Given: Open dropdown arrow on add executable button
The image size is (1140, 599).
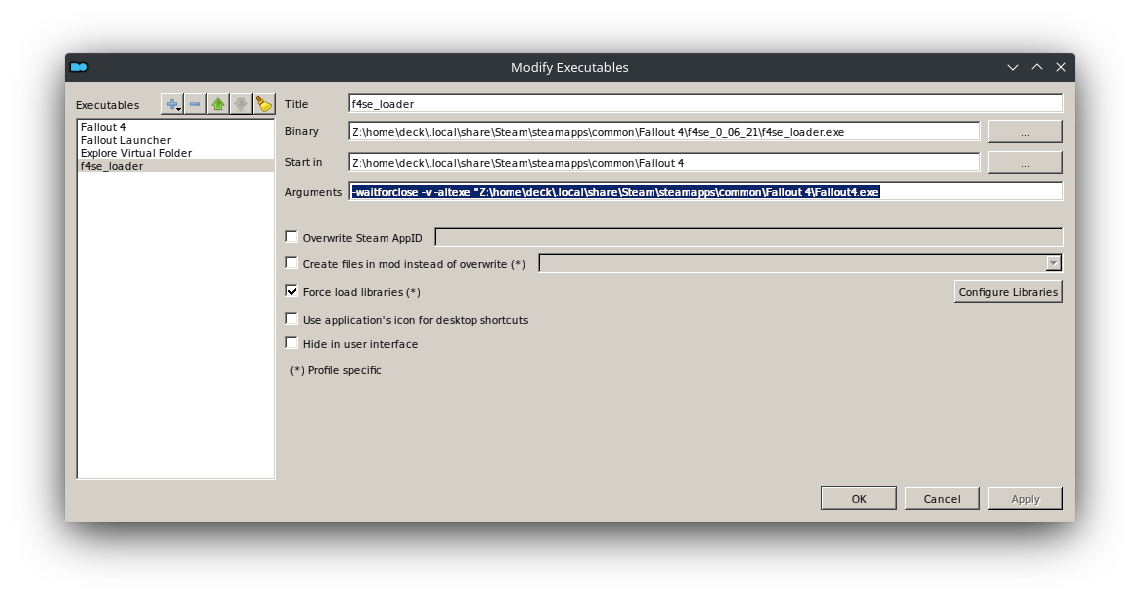Looking at the screenshot, I should [178, 110].
